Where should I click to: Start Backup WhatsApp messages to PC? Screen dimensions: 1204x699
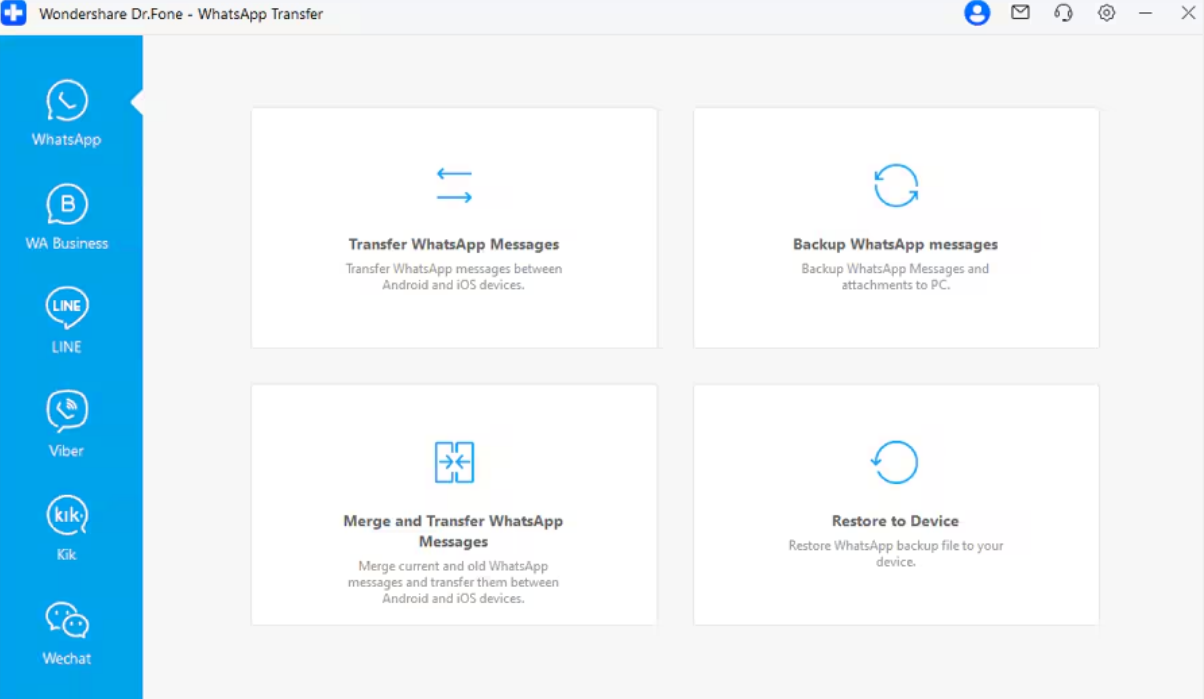pyautogui.click(x=896, y=244)
